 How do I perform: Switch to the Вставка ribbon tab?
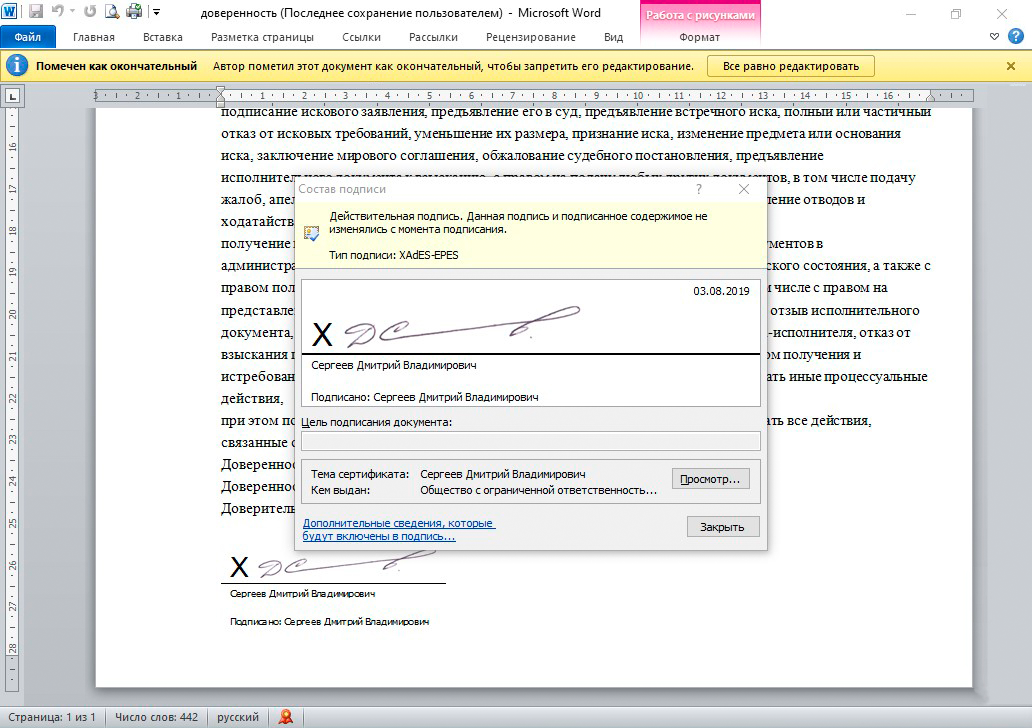(x=163, y=37)
